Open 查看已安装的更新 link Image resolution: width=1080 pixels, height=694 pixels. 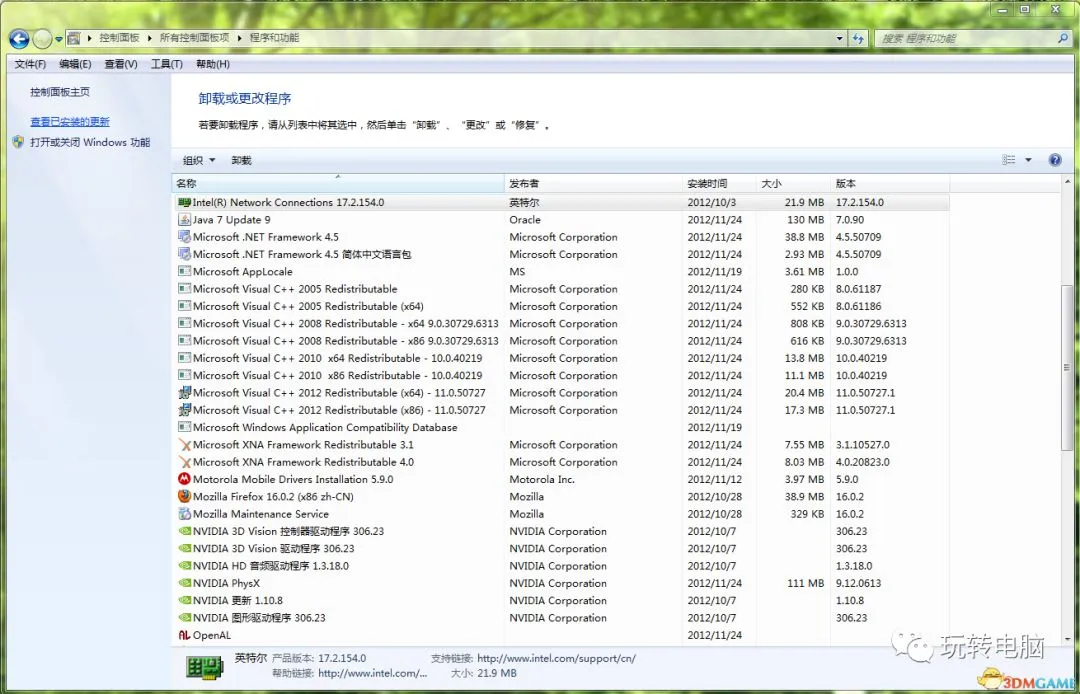coord(70,122)
